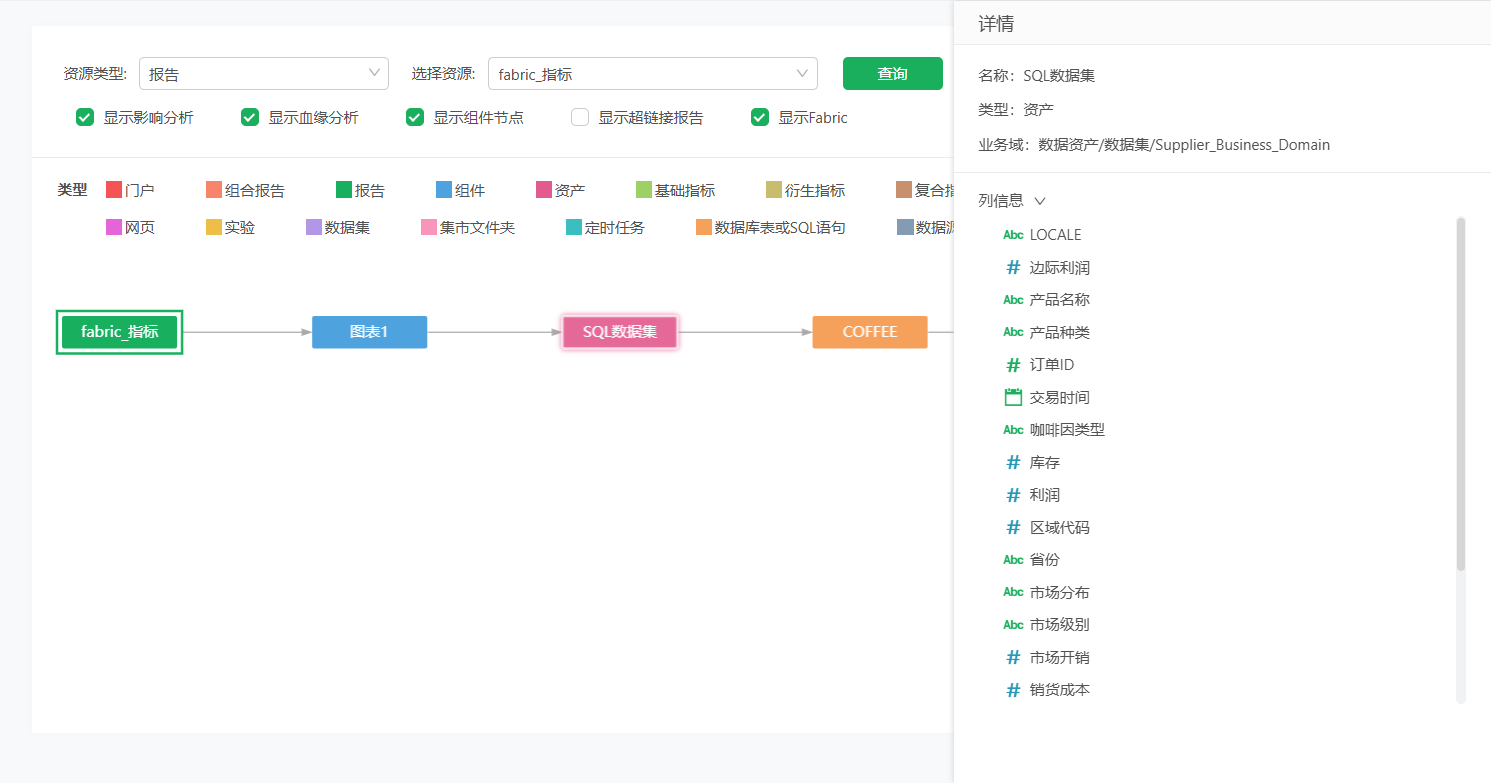The height and width of the screenshot is (783, 1491).
Task: Select the 图表1 component node
Action: pos(369,332)
